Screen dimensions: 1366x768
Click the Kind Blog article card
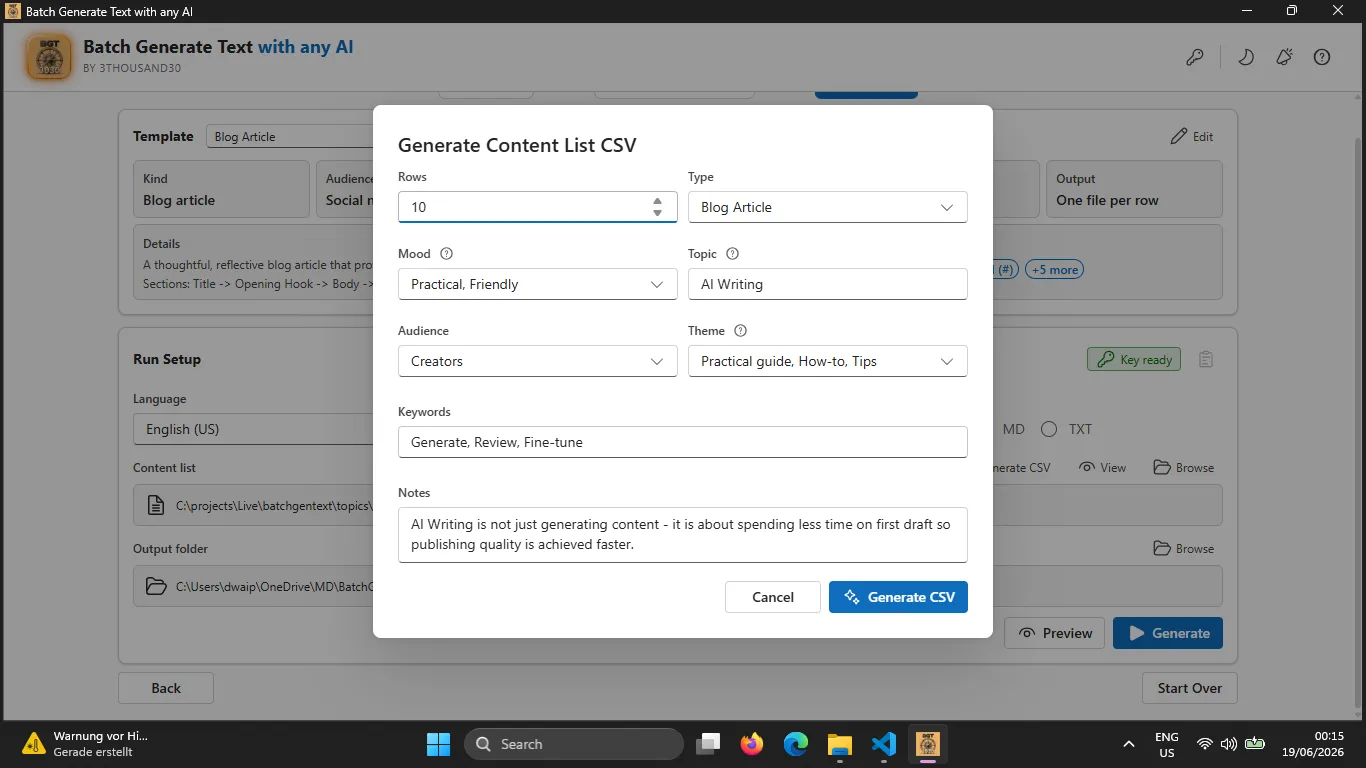(221, 189)
